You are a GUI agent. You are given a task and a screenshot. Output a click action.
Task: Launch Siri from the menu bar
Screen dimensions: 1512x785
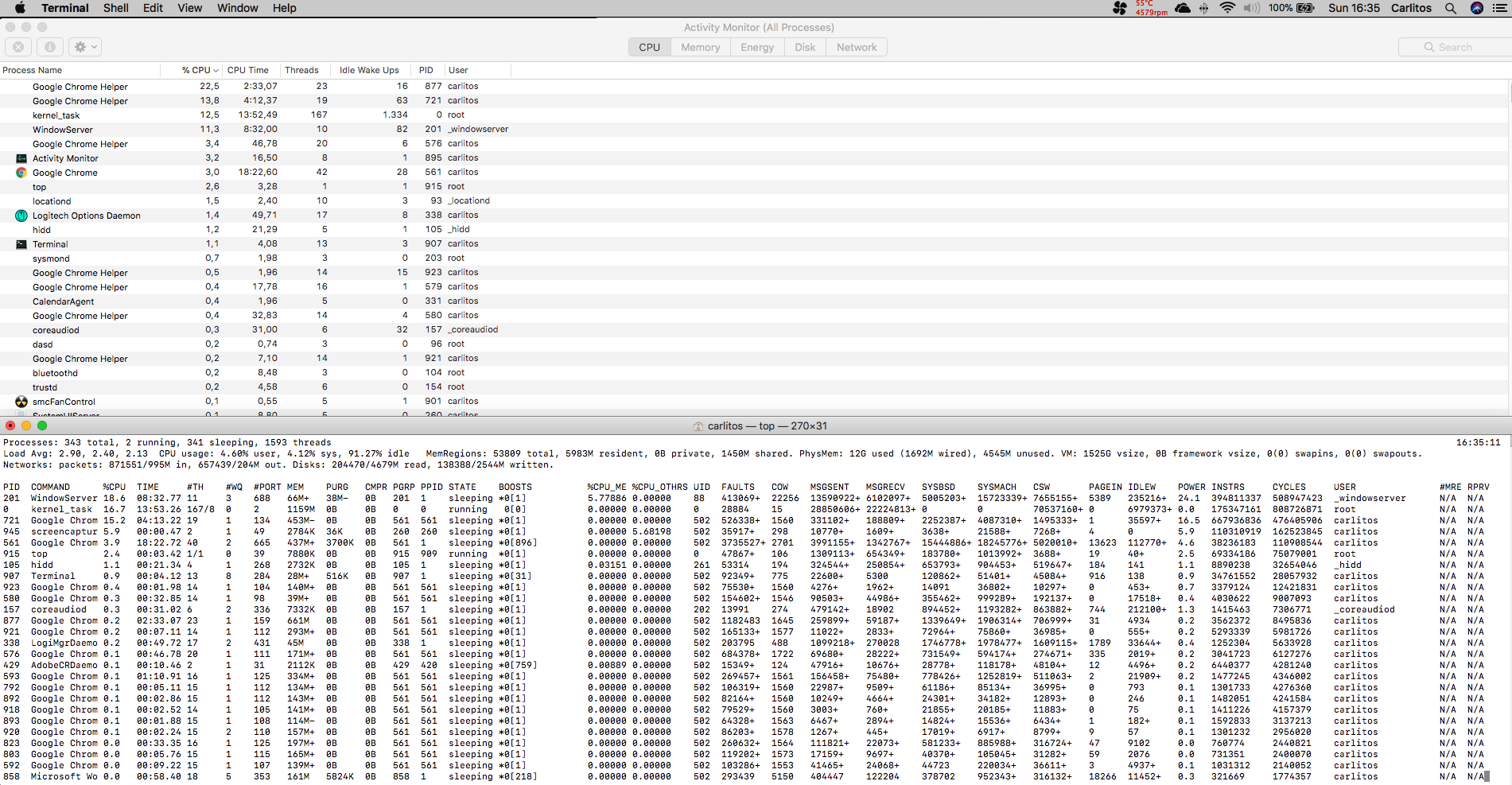(x=1477, y=8)
